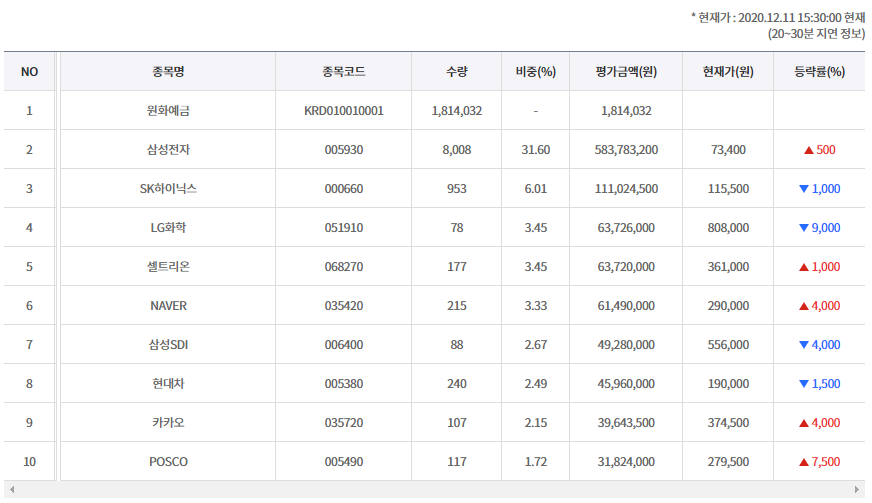Click stock code 035720
This screenshot has width=872, height=503.
[x=344, y=422]
